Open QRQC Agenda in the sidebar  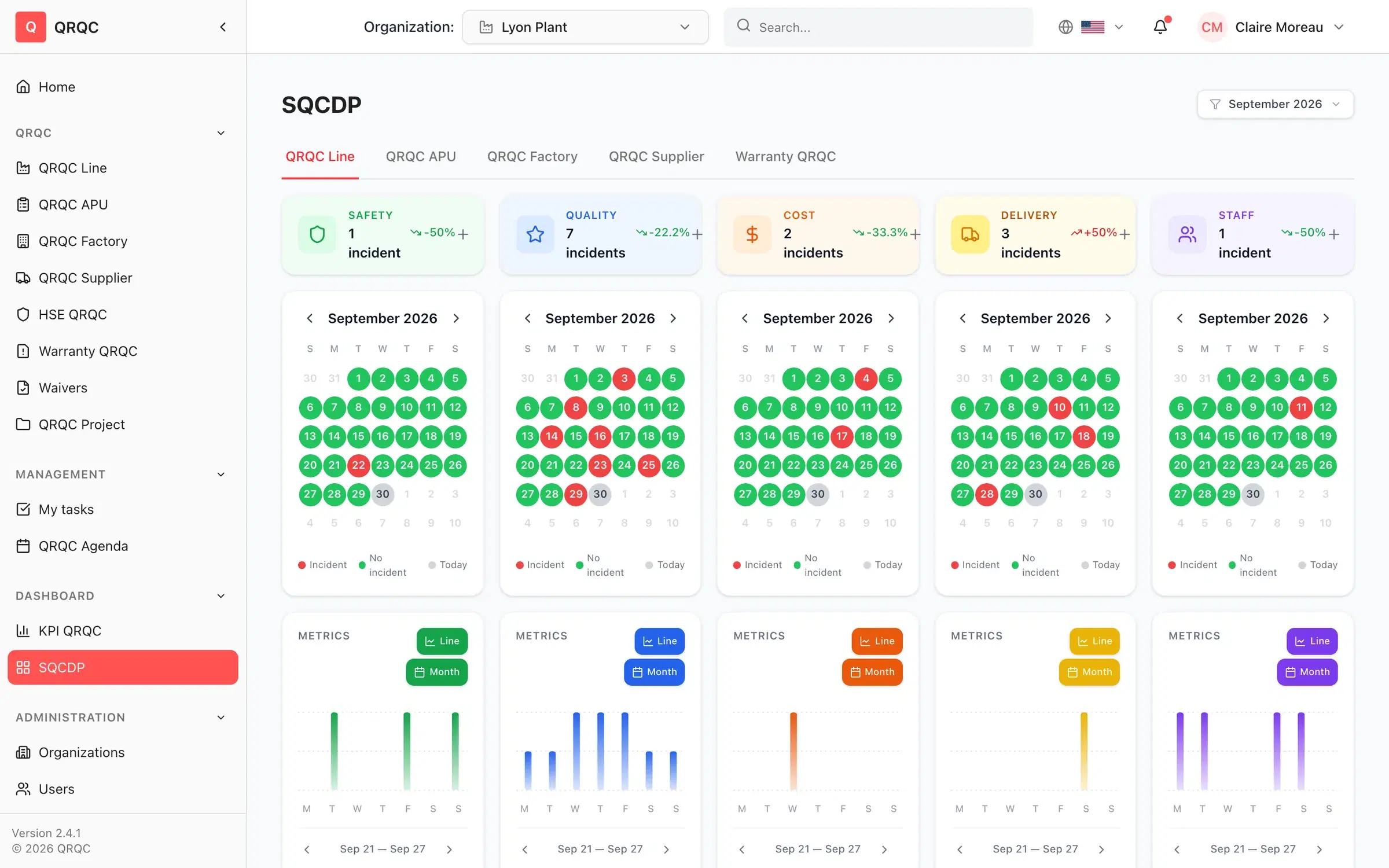123,546
